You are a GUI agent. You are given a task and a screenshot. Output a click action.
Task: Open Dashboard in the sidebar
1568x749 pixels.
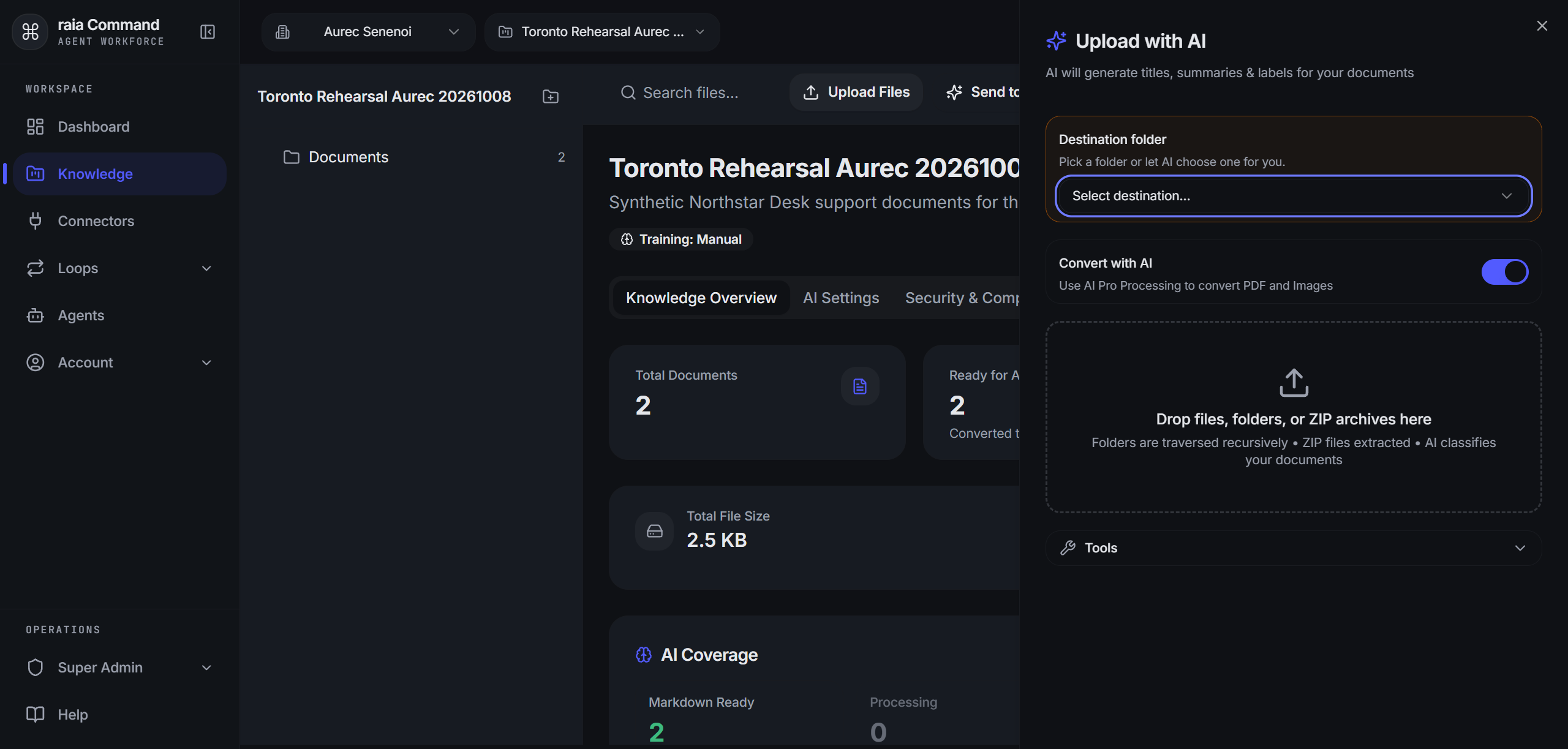(x=119, y=127)
